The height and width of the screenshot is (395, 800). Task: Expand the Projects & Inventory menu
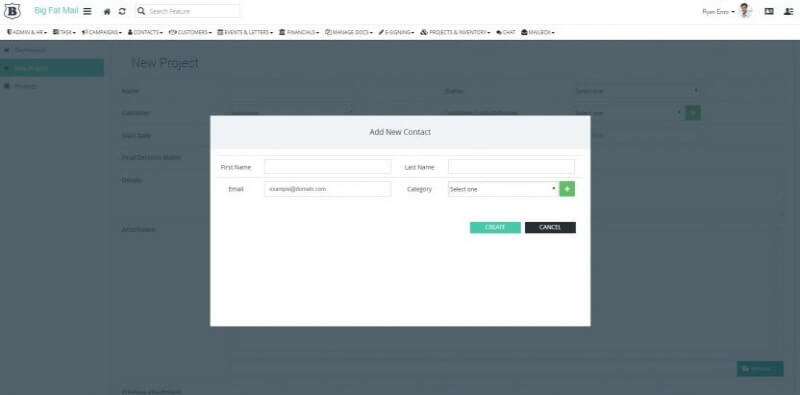(455, 32)
